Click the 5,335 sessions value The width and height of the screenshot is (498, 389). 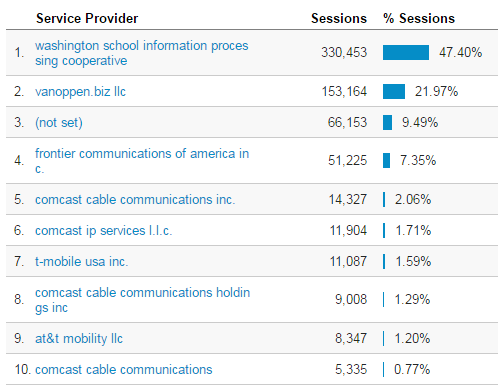tap(351, 369)
